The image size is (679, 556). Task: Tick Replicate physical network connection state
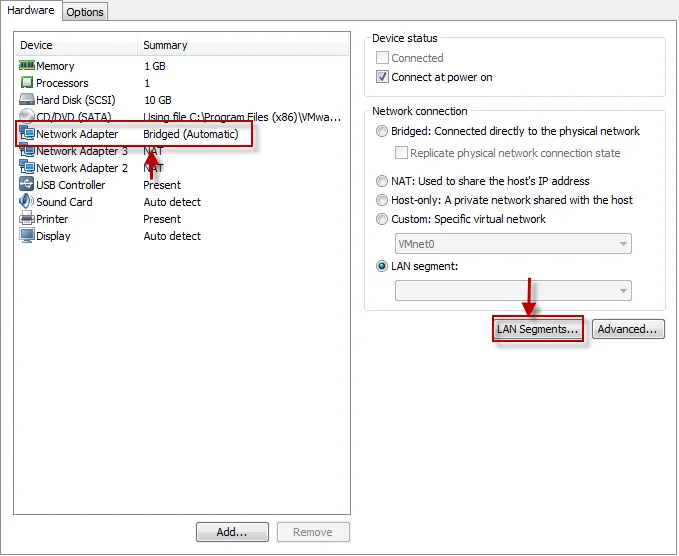[402, 153]
